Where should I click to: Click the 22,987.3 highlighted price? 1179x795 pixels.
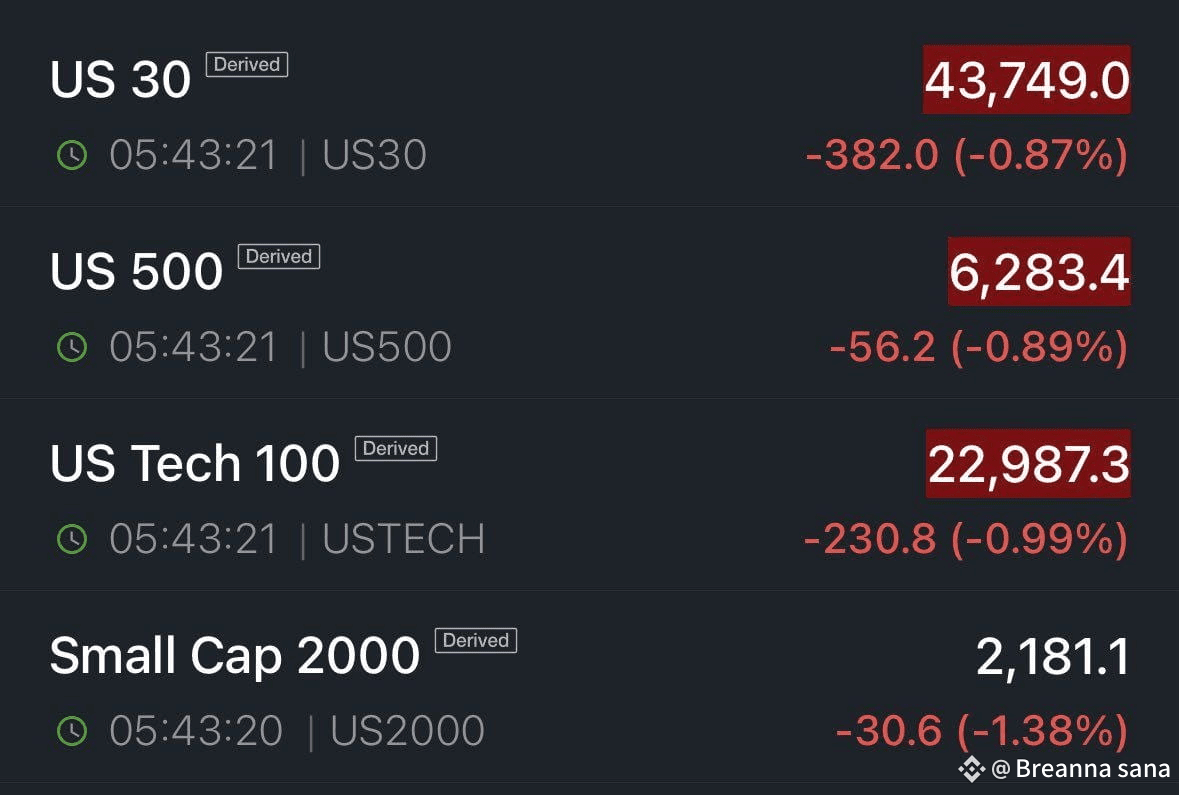(1028, 464)
